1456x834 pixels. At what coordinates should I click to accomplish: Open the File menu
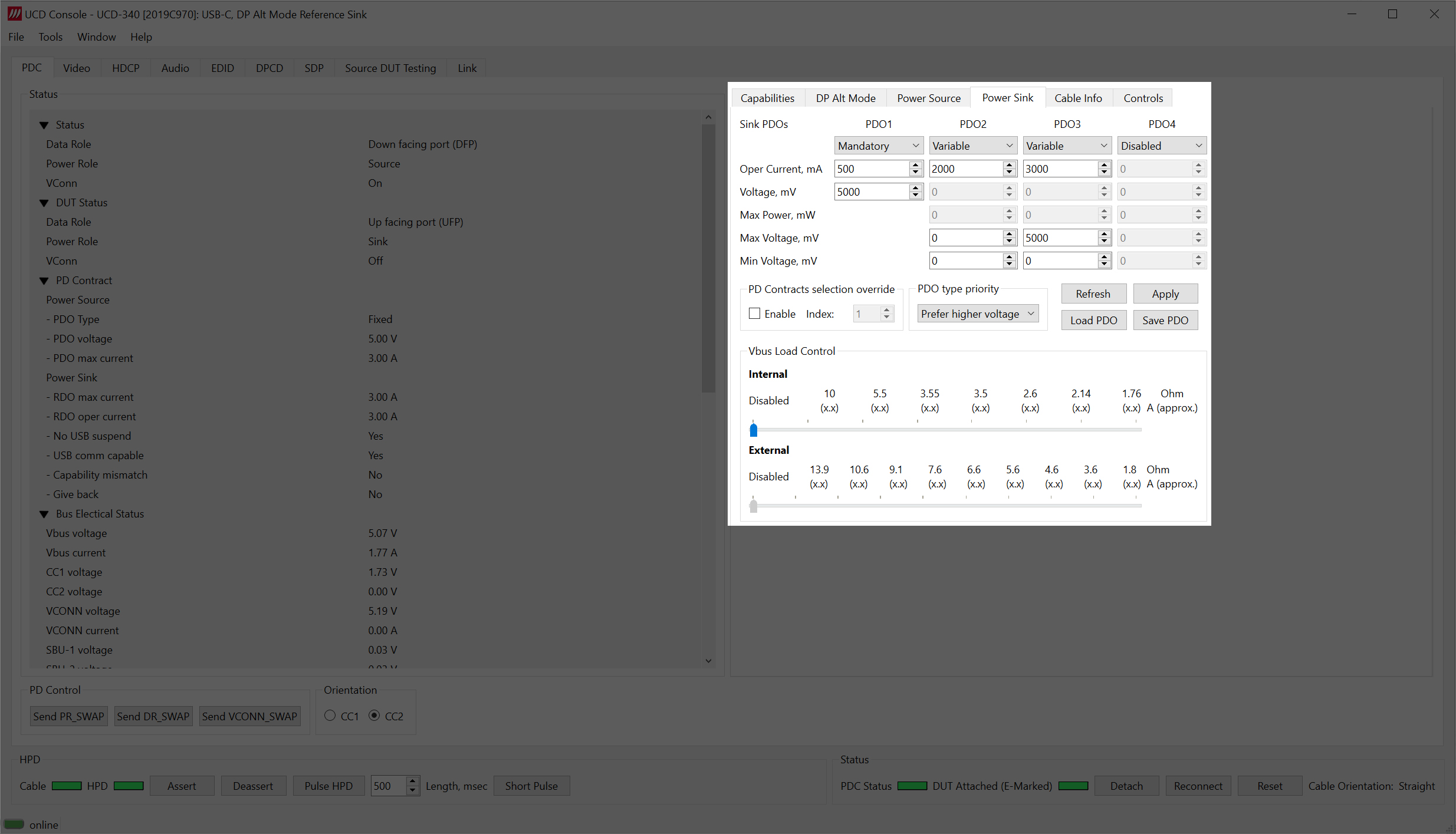[16, 37]
